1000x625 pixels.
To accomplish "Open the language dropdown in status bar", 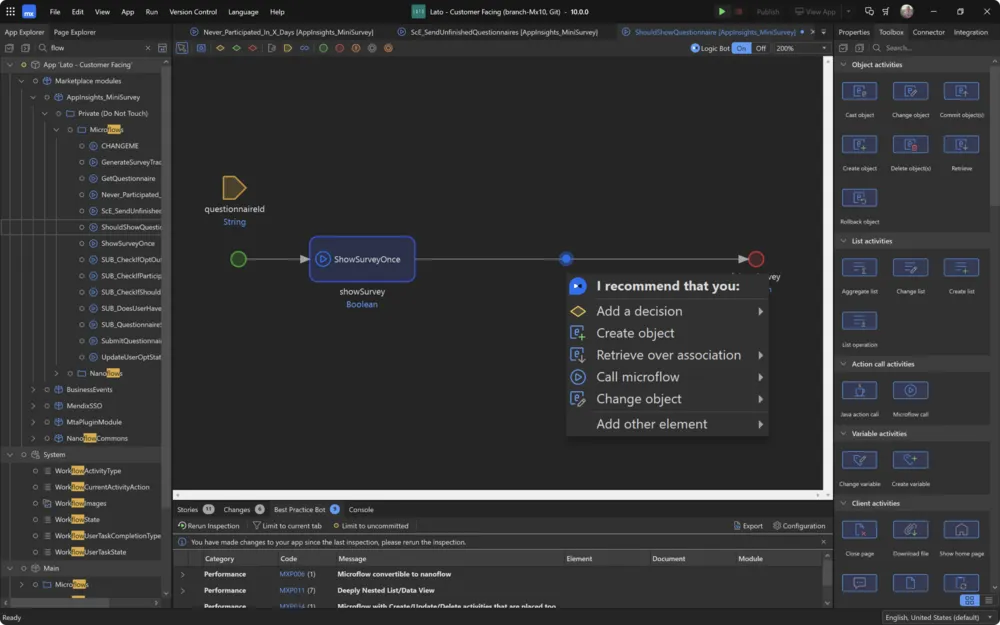I will [x=938, y=617].
